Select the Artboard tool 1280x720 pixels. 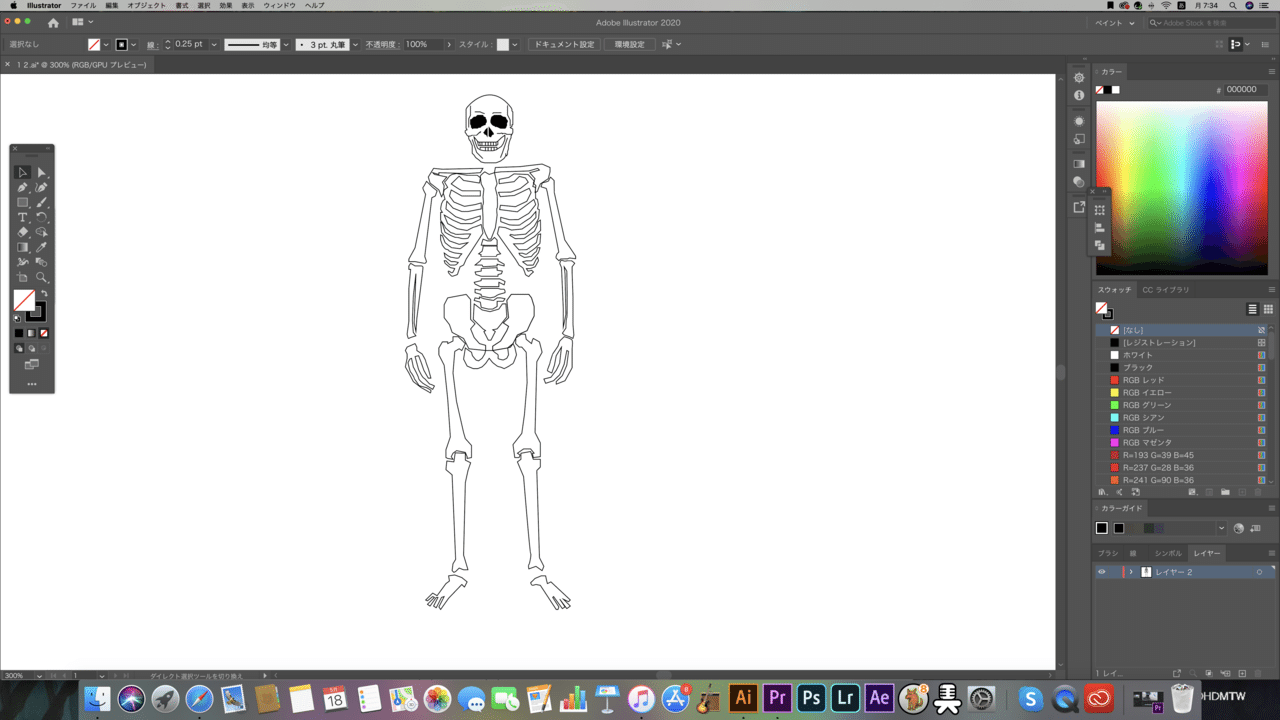[x=23, y=277]
